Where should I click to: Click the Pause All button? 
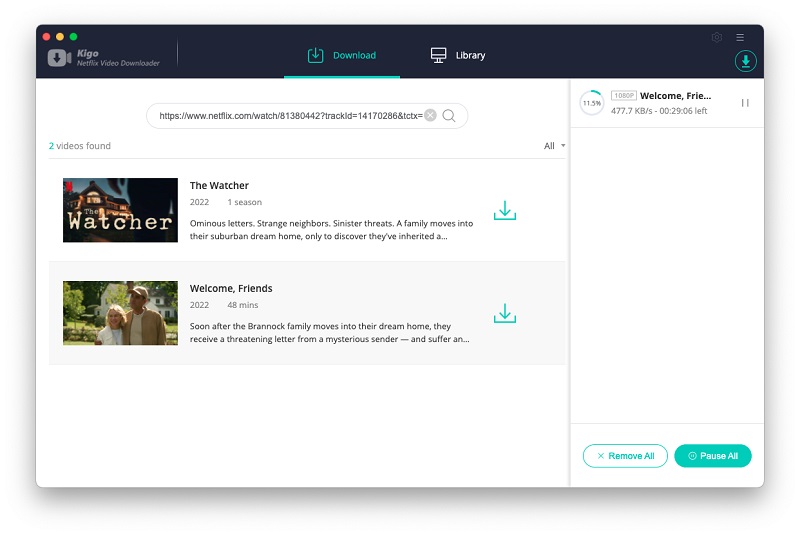point(713,456)
